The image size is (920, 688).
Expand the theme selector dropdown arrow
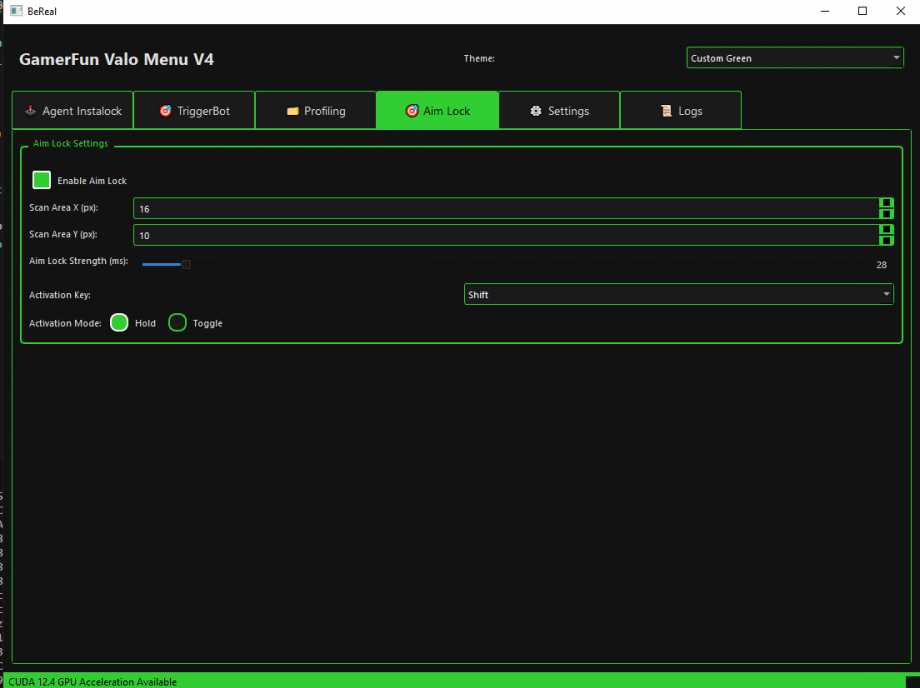point(897,57)
